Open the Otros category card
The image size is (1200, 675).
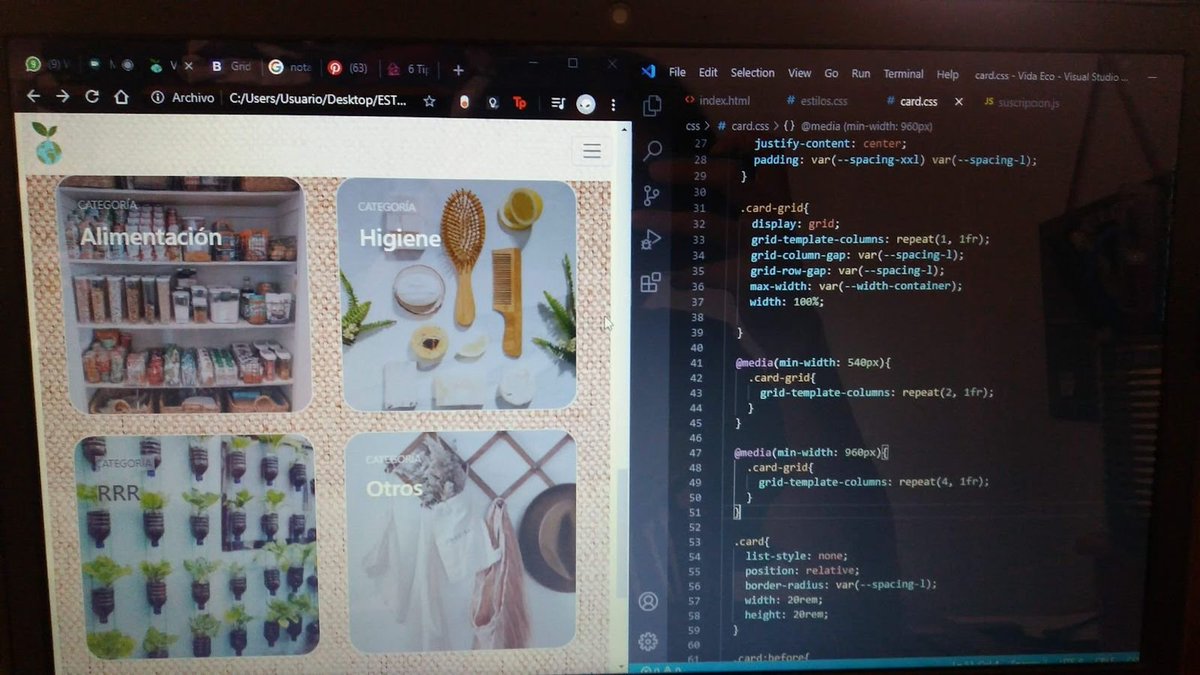pos(461,541)
